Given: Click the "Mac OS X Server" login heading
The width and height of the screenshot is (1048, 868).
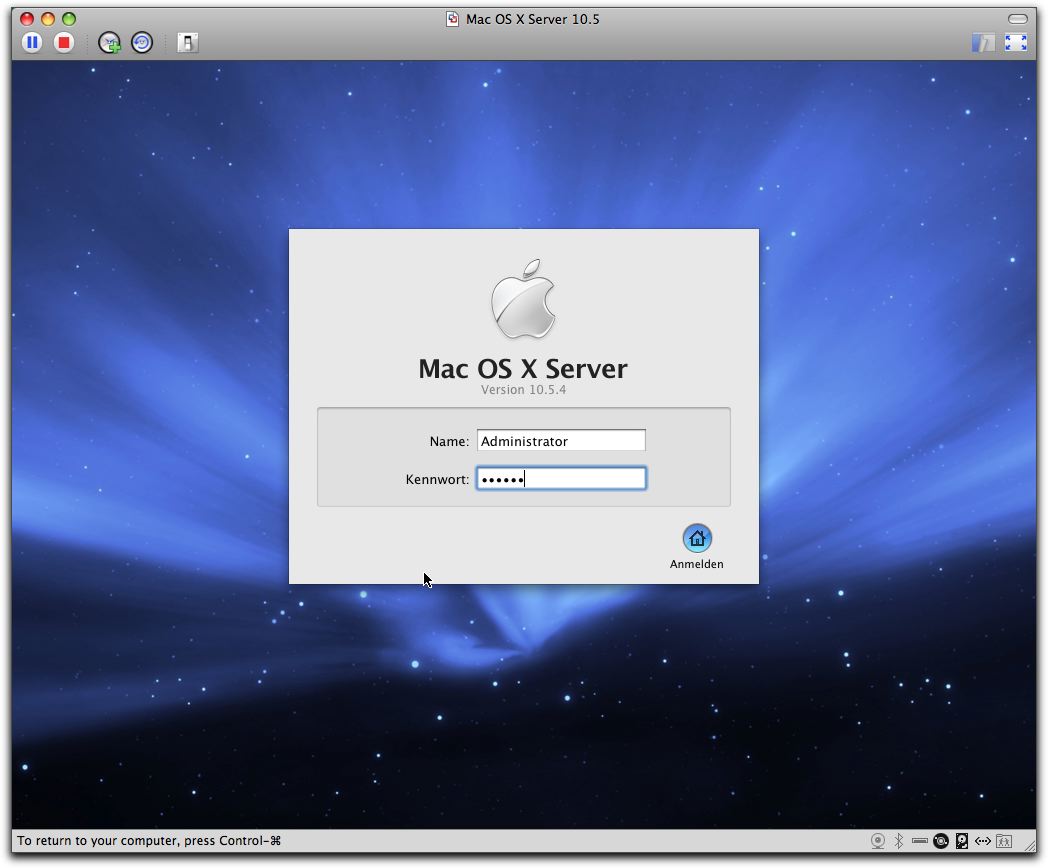Looking at the screenshot, I should [523, 368].
